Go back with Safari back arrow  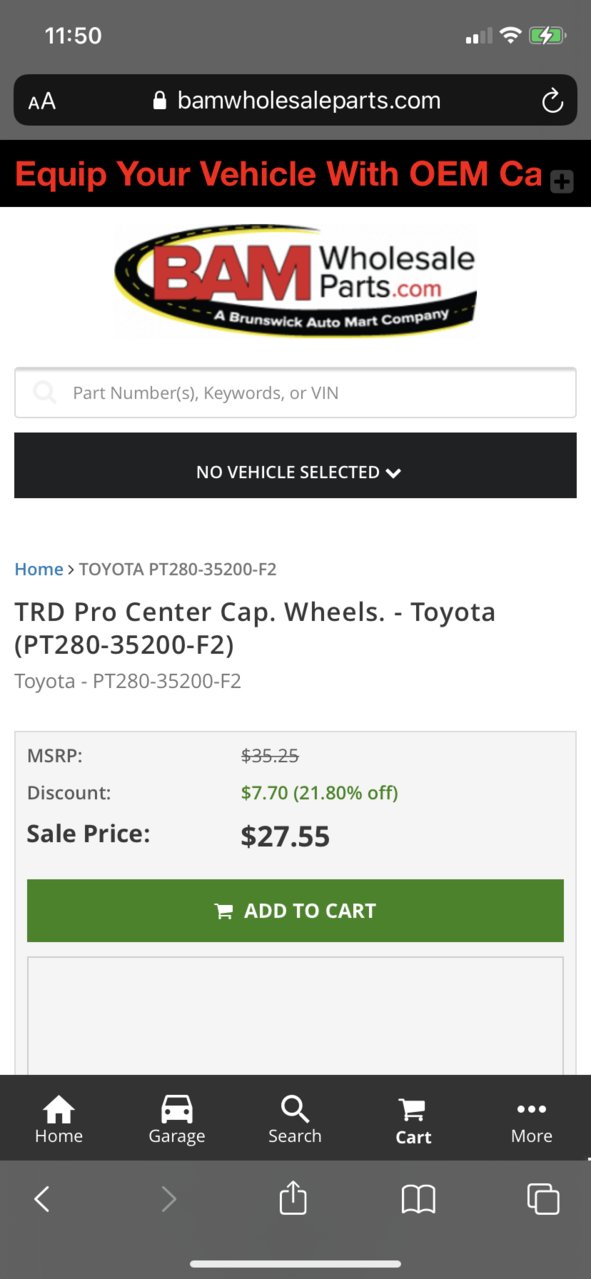click(42, 1199)
